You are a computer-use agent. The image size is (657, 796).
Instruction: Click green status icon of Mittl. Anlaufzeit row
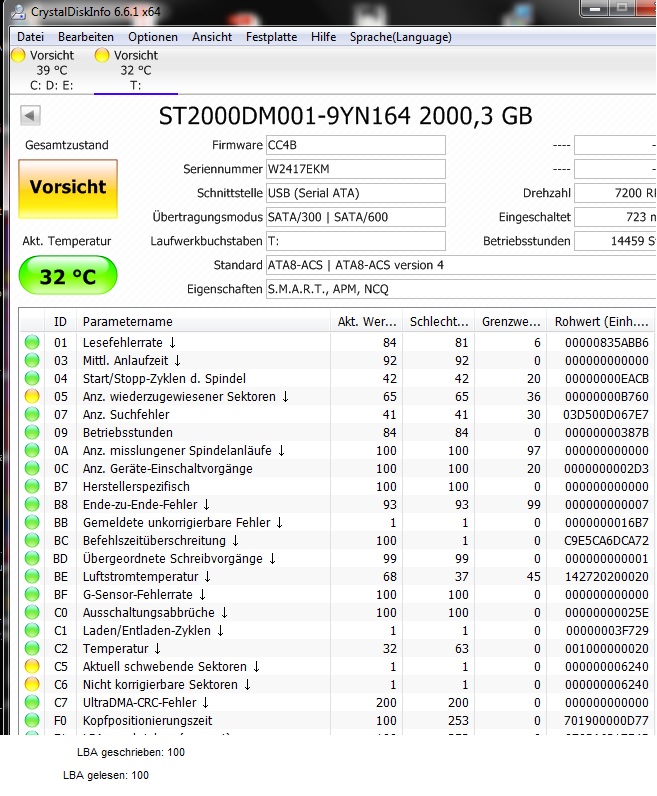32,360
